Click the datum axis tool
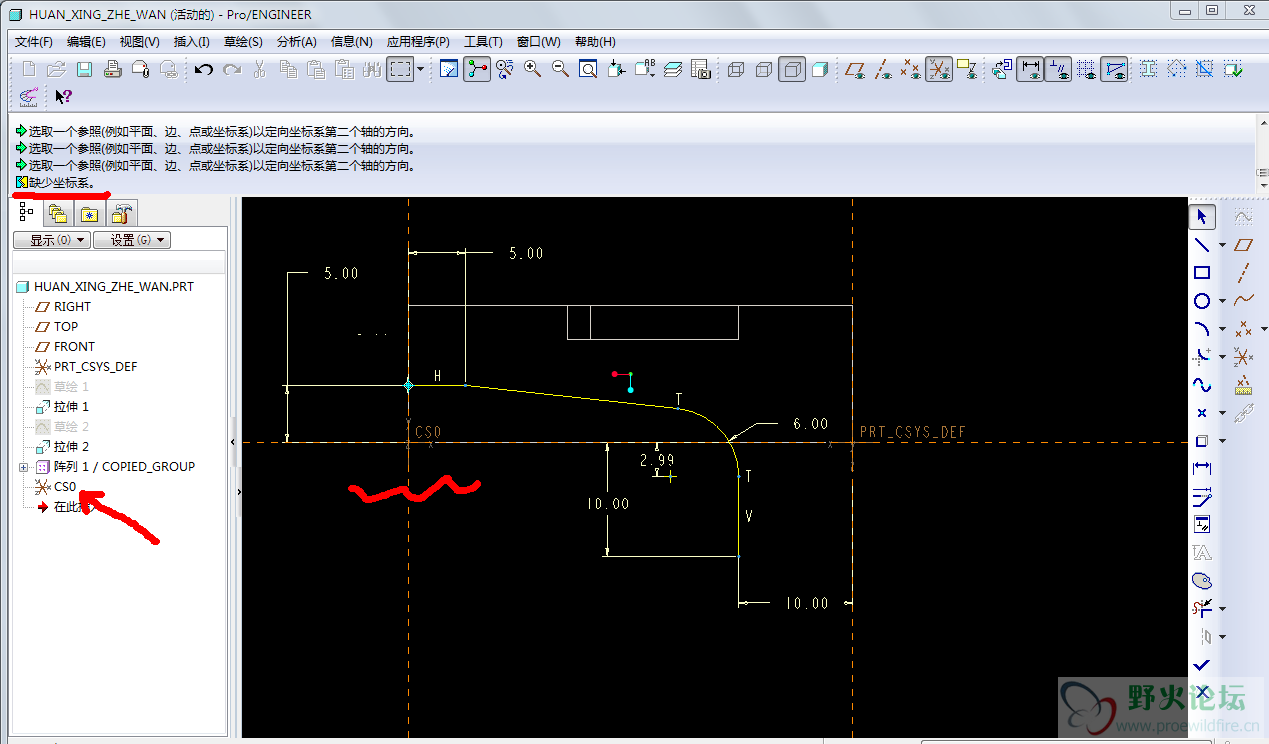 coord(1243,272)
